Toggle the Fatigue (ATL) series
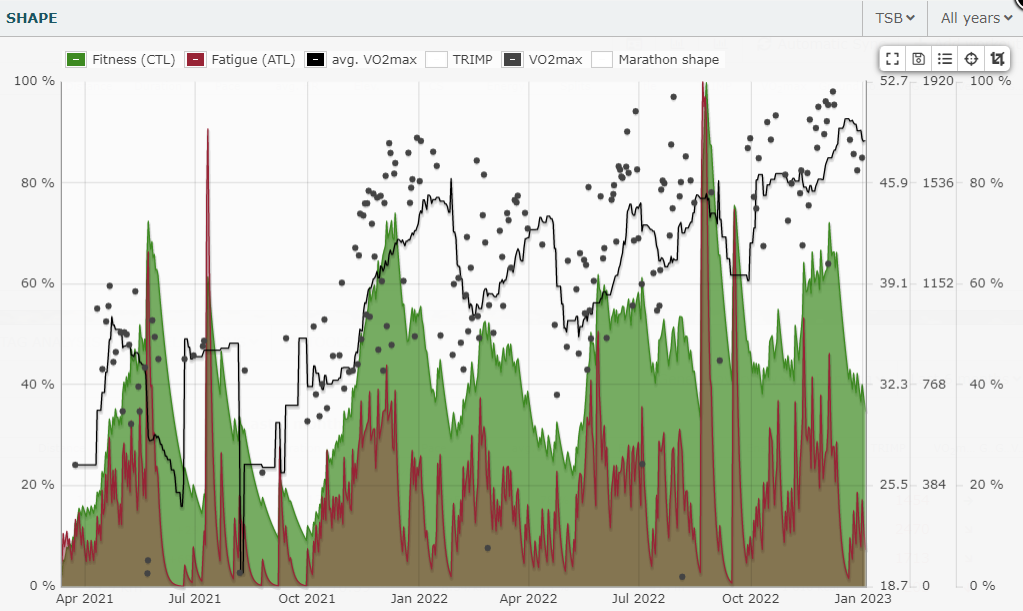1023x611 pixels. coord(196,60)
